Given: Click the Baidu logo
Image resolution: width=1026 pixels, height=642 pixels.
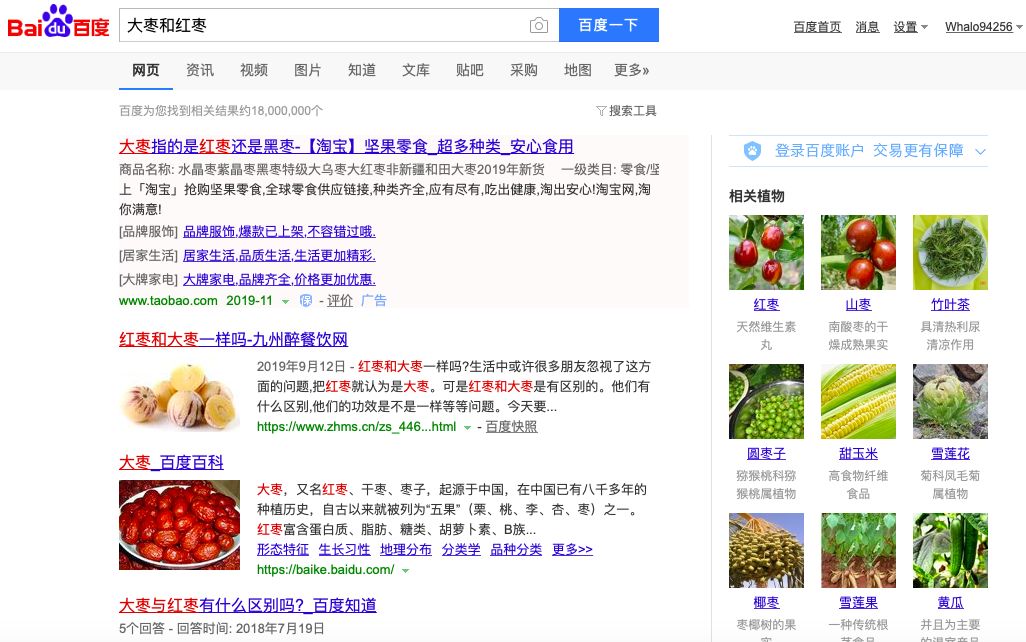Looking at the screenshot, I should click(58, 22).
